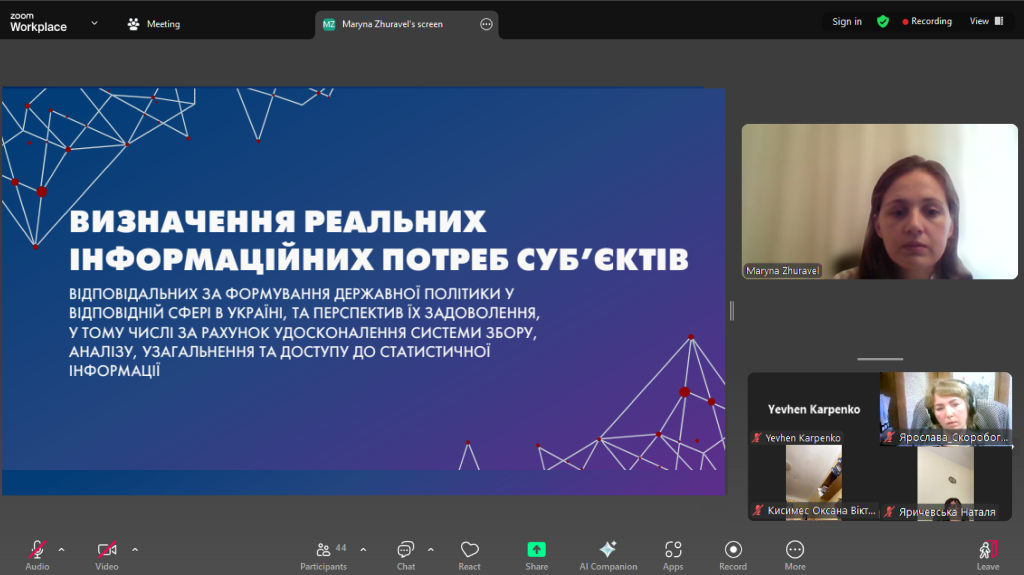Open the Apps icon

coord(673,550)
